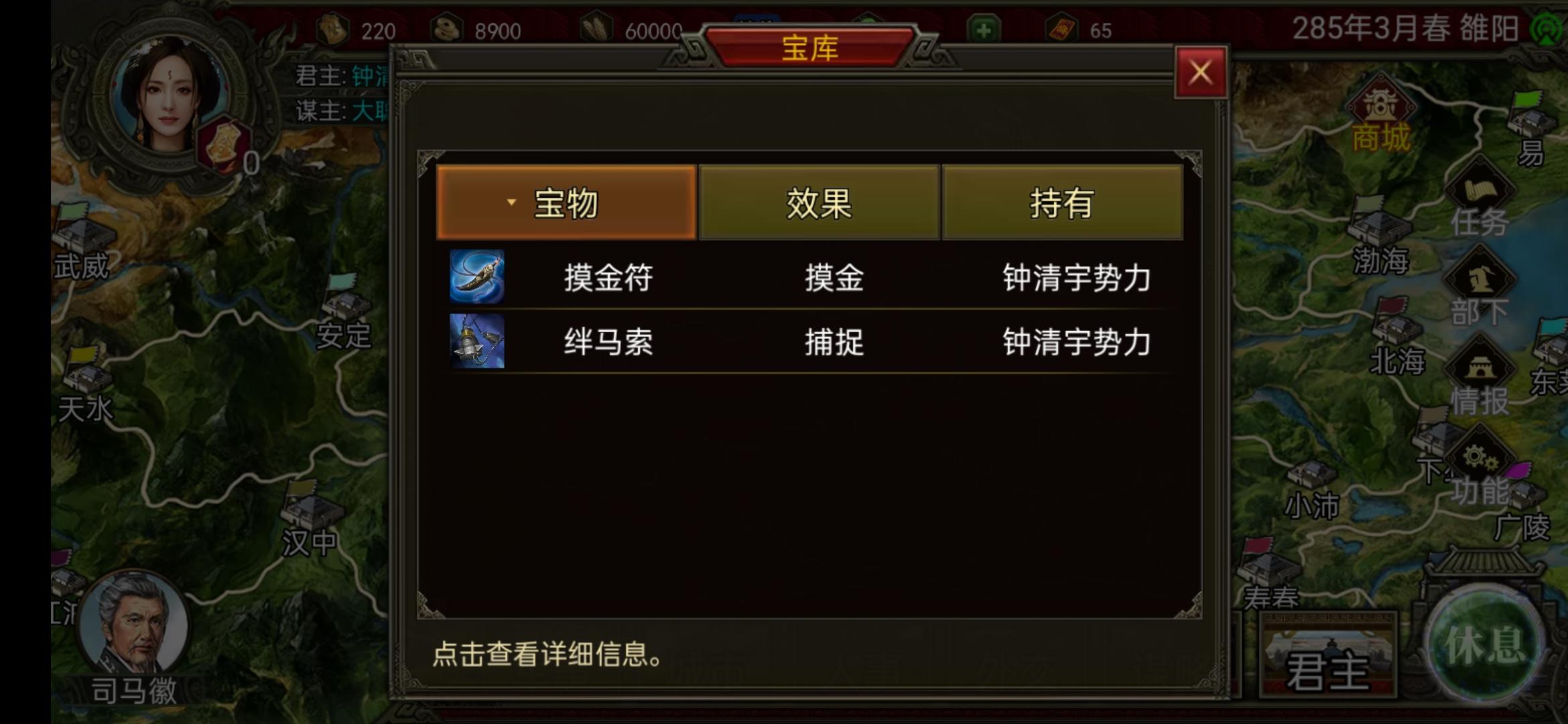Image resolution: width=1568 pixels, height=724 pixels.
Task: Open the 任务 quest scroll icon
Action: [x=1480, y=189]
